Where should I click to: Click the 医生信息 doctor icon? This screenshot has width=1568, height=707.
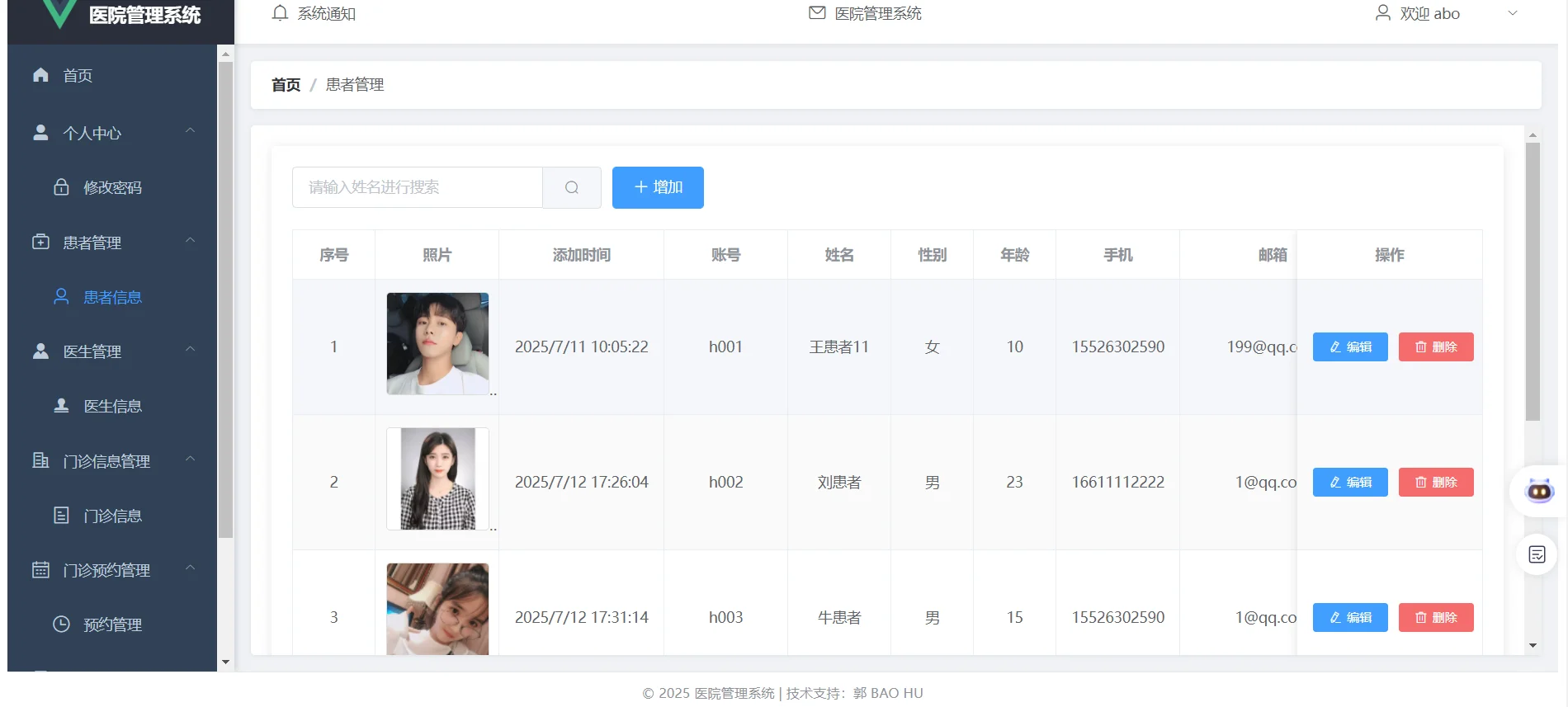coord(61,406)
